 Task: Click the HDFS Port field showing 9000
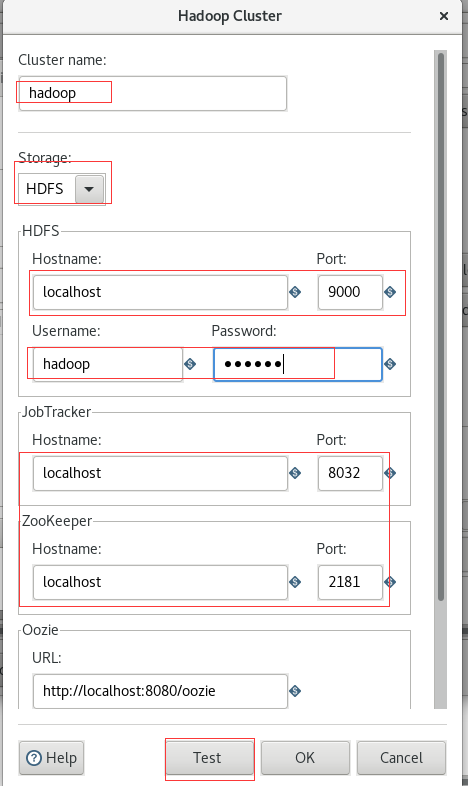(350, 292)
